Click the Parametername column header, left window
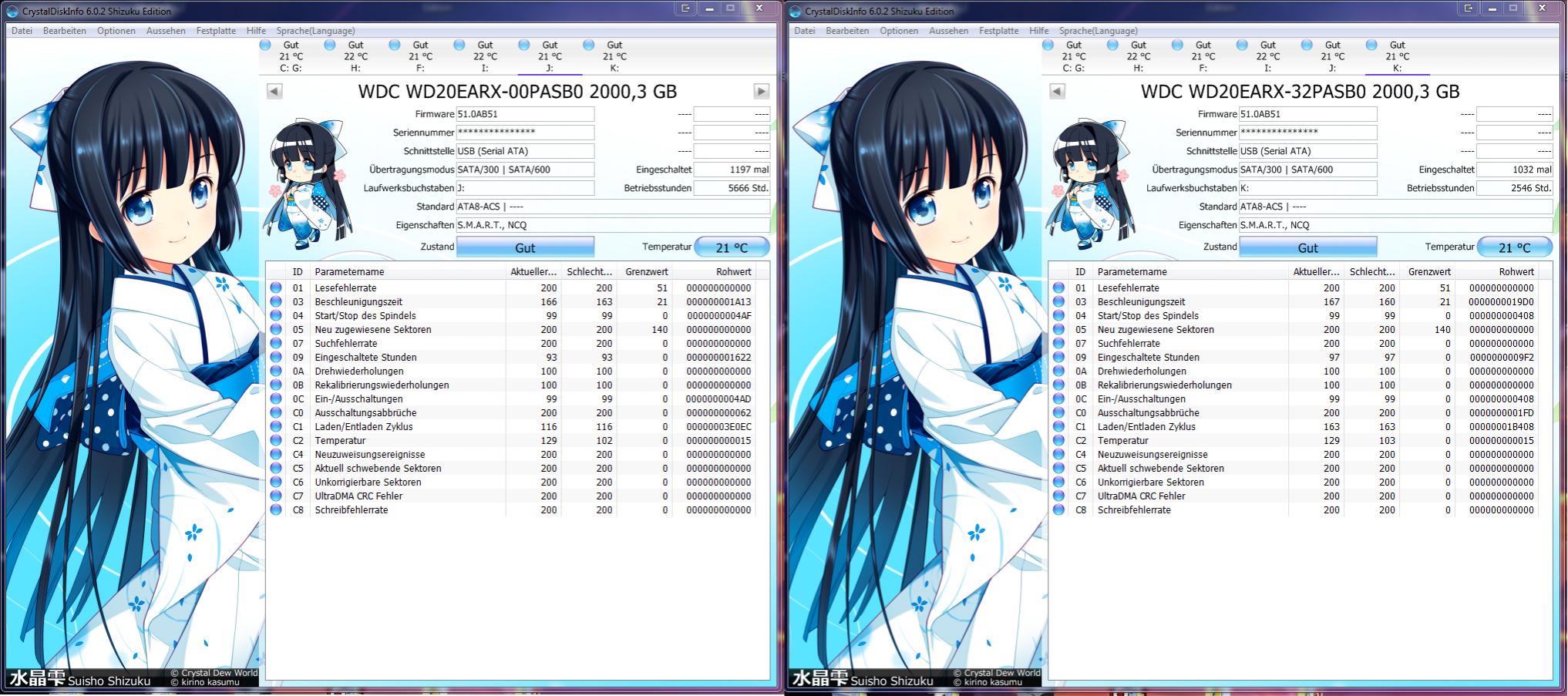 [408, 271]
